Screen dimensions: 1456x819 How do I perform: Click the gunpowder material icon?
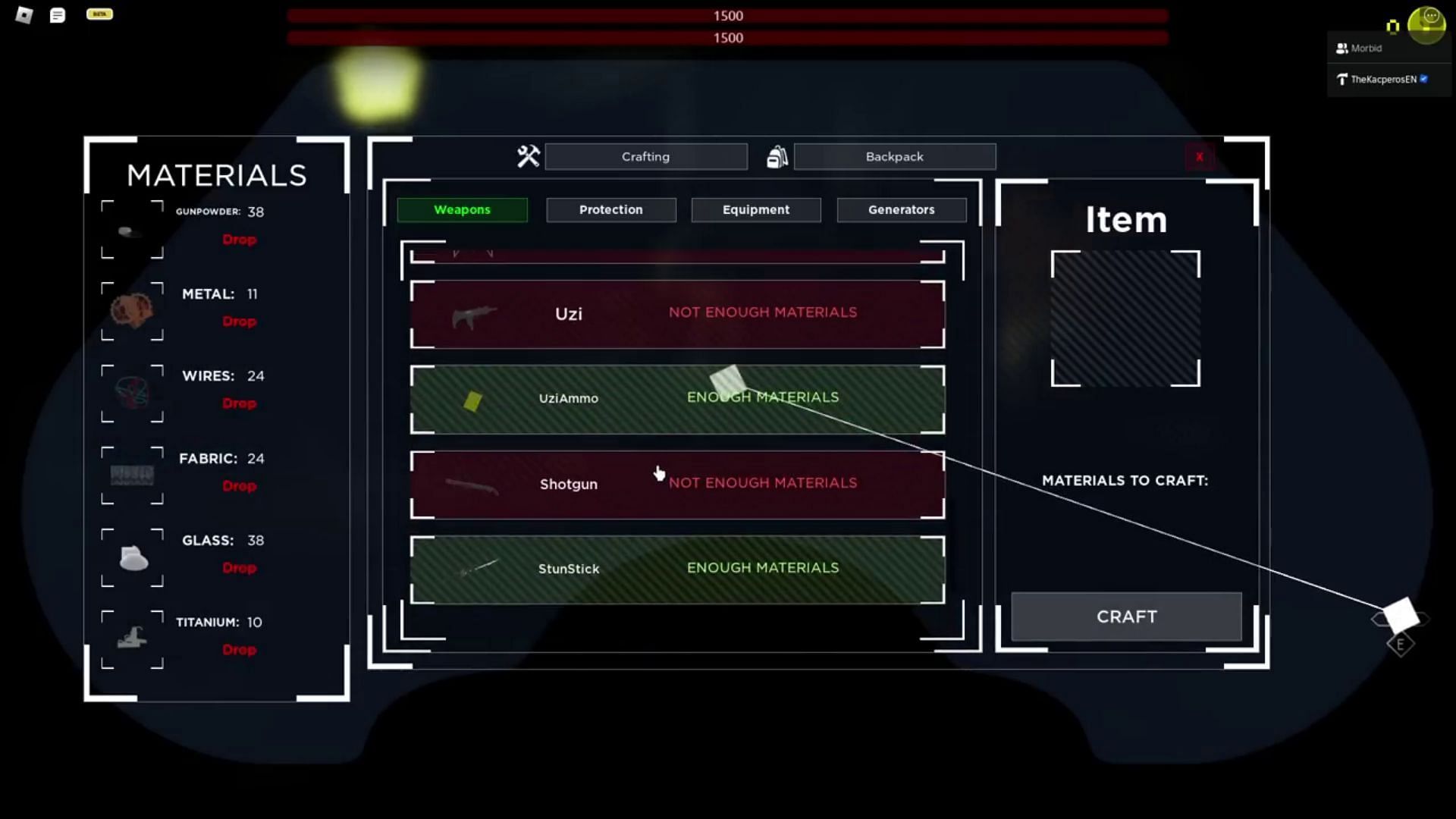[x=129, y=228]
